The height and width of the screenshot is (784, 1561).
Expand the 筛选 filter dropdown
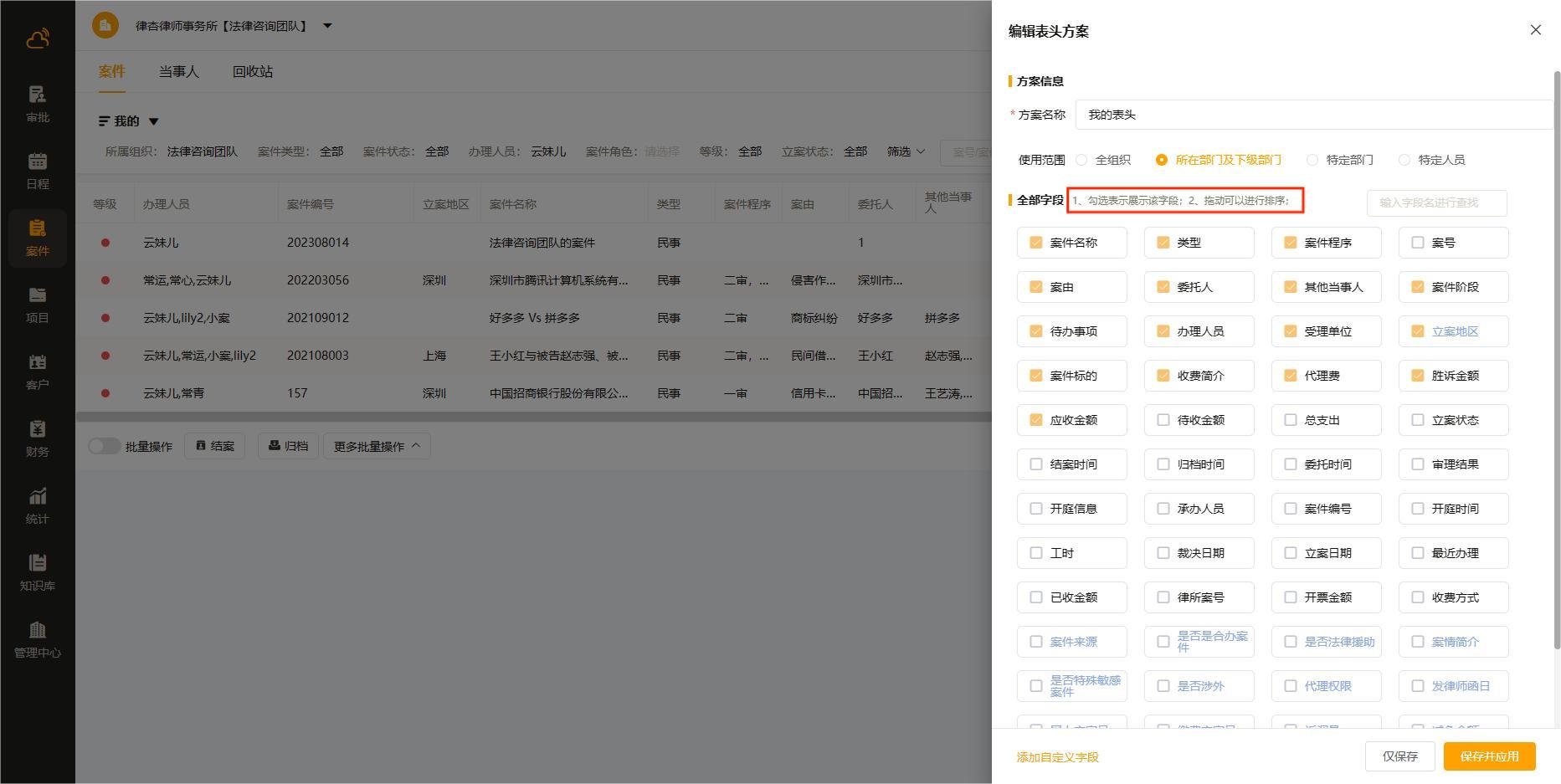pos(906,151)
